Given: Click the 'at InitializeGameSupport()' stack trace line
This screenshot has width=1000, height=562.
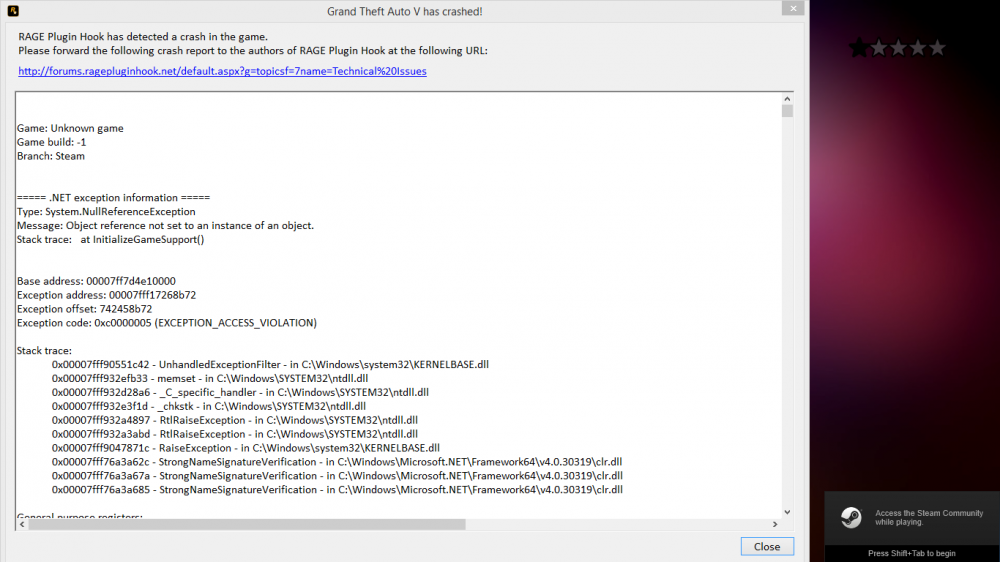Looking at the screenshot, I should 110,240.
